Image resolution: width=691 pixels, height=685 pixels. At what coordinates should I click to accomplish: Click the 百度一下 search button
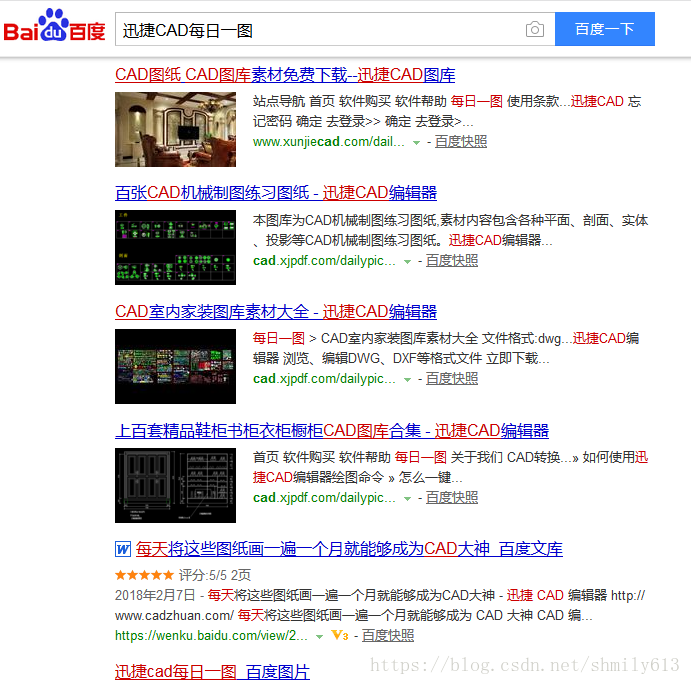click(x=605, y=29)
